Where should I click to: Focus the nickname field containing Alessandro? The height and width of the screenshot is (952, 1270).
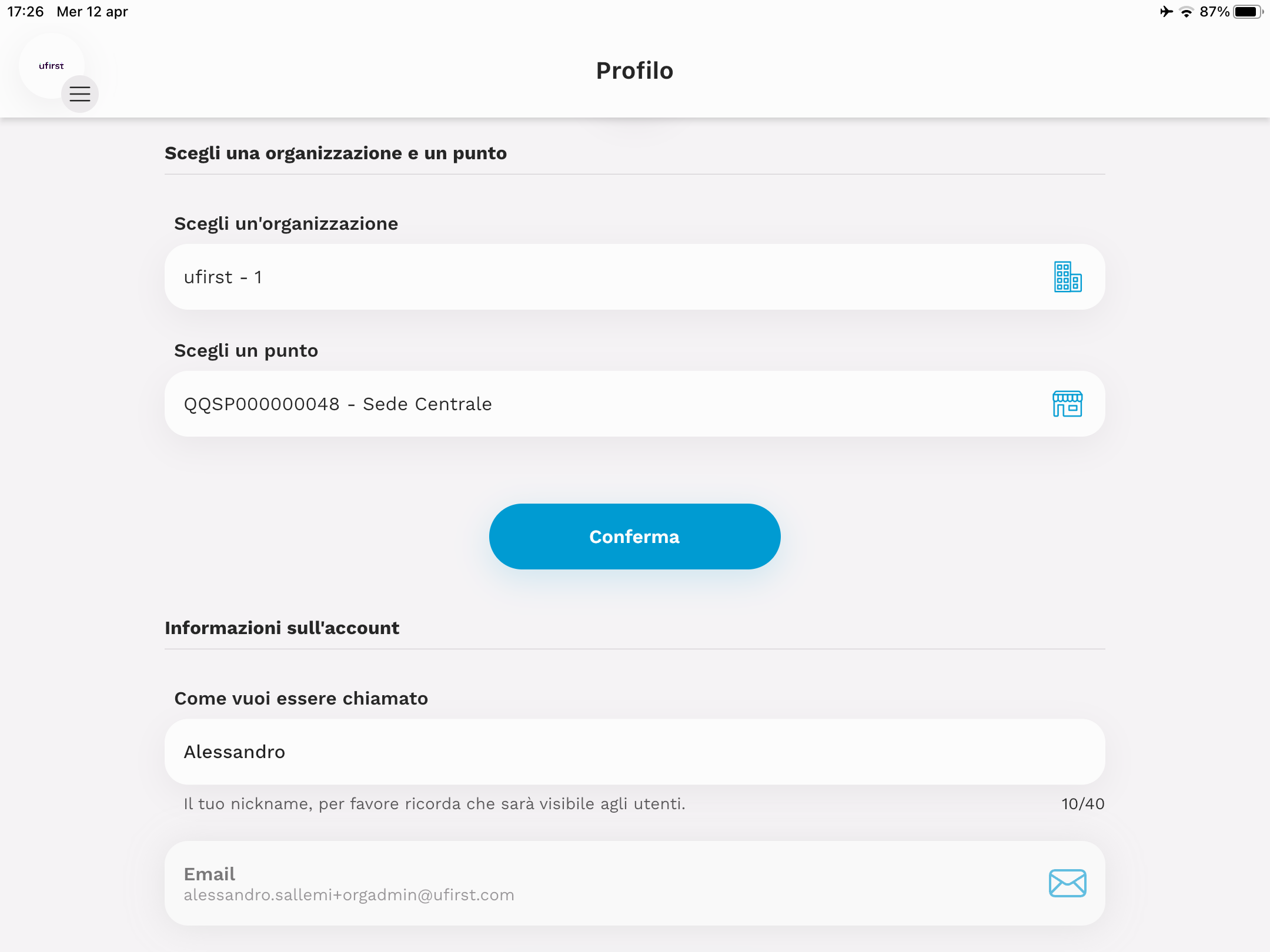(x=635, y=752)
